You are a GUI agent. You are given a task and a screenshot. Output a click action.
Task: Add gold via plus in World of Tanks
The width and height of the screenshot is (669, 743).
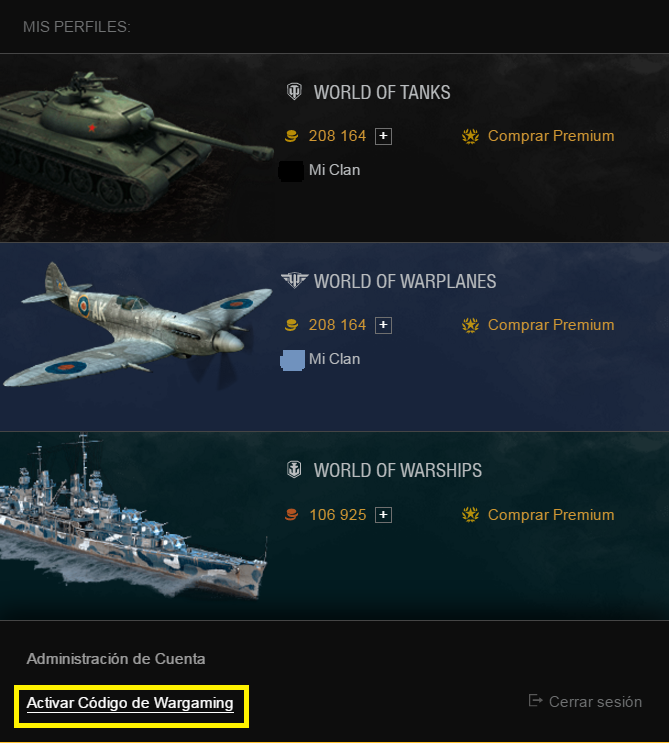(x=383, y=136)
